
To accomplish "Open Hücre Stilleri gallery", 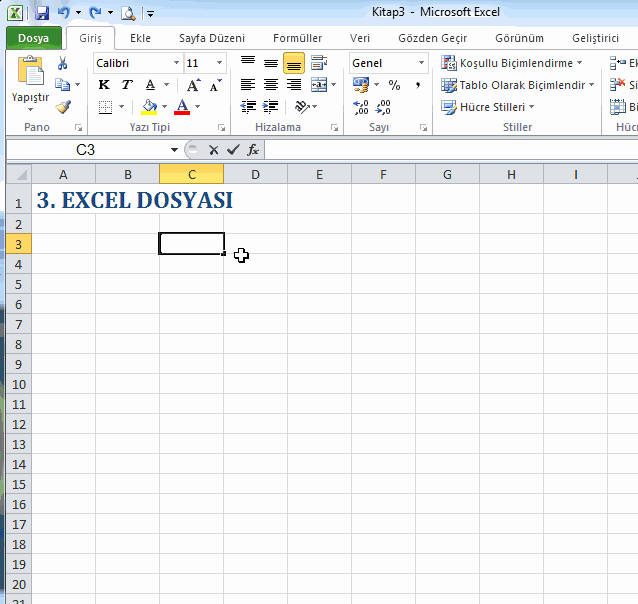I will tap(487, 107).
